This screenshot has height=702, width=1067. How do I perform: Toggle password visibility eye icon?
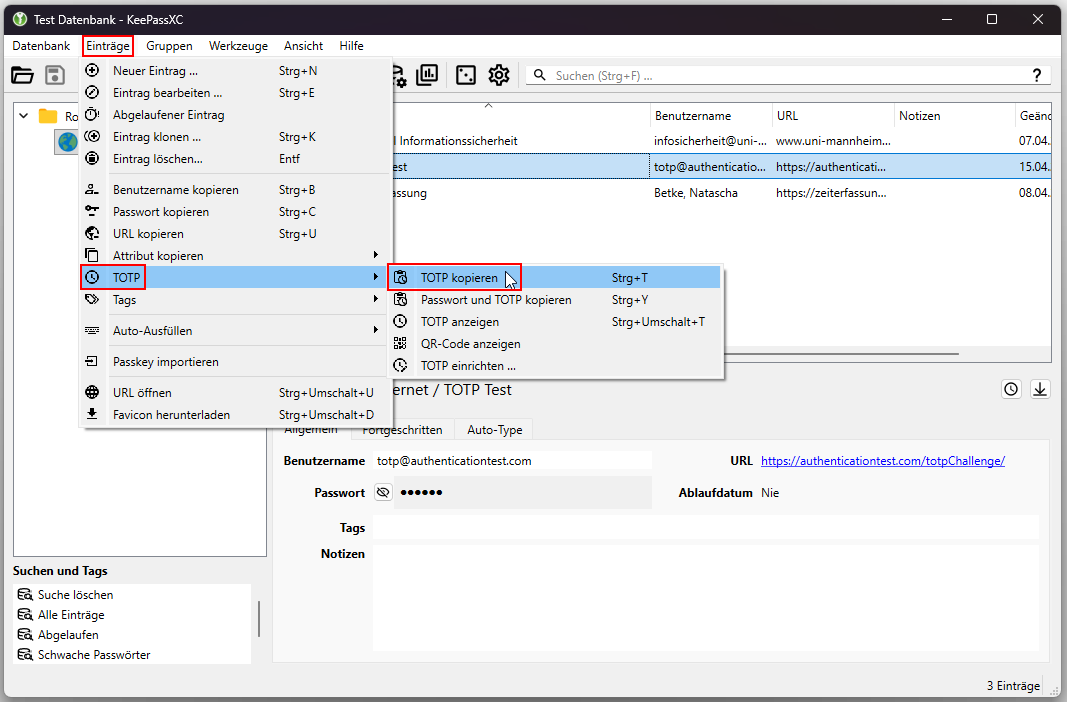pos(383,492)
